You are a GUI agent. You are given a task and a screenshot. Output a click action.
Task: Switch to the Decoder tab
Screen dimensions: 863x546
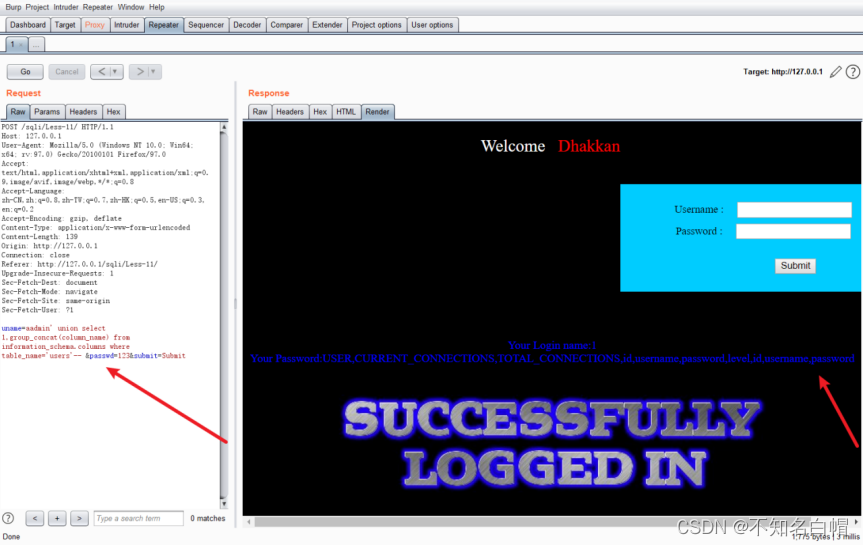[247, 25]
